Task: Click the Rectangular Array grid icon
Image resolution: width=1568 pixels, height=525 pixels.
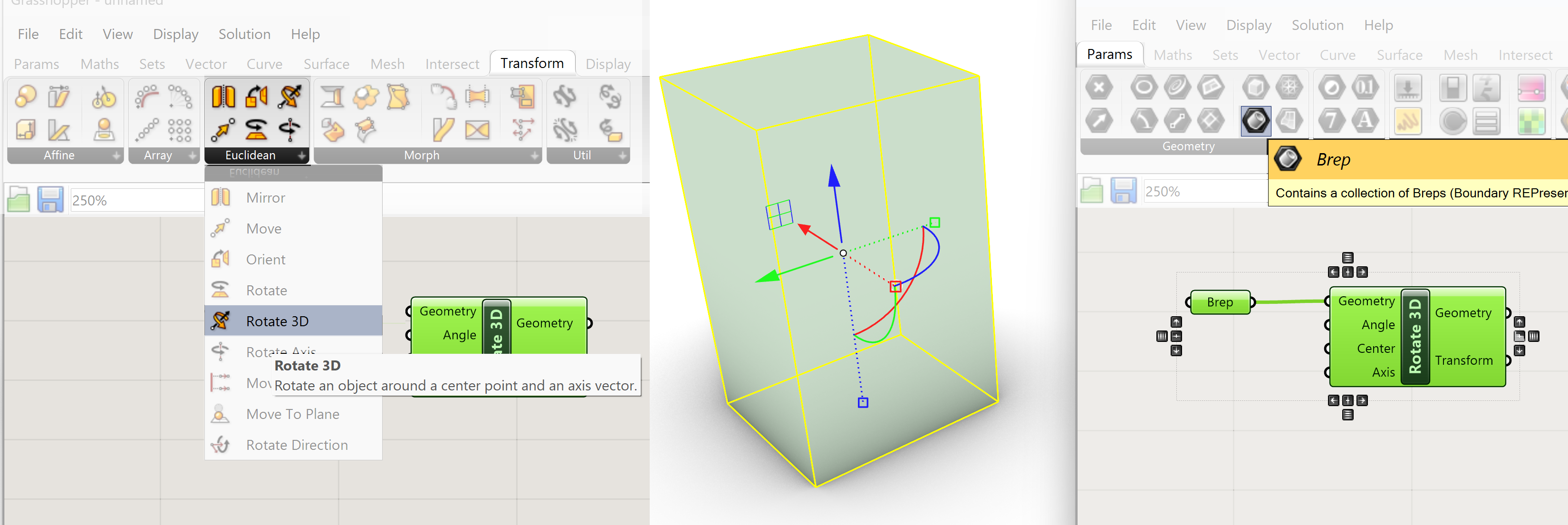Action: pos(180,130)
